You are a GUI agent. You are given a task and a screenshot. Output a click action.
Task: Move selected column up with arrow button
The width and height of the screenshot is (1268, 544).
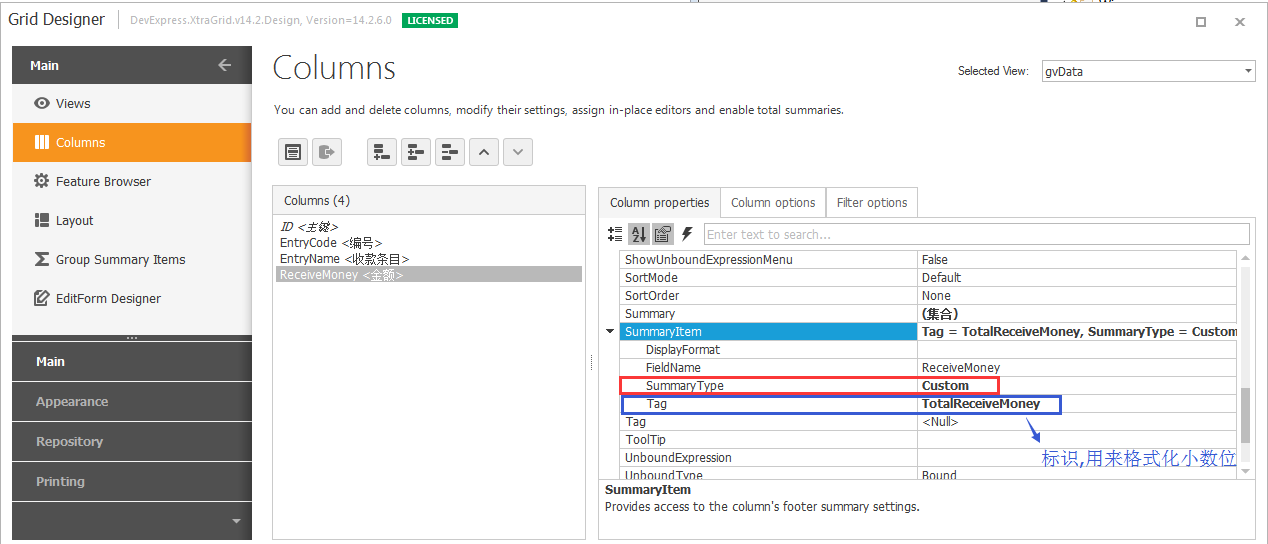coord(484,152)
